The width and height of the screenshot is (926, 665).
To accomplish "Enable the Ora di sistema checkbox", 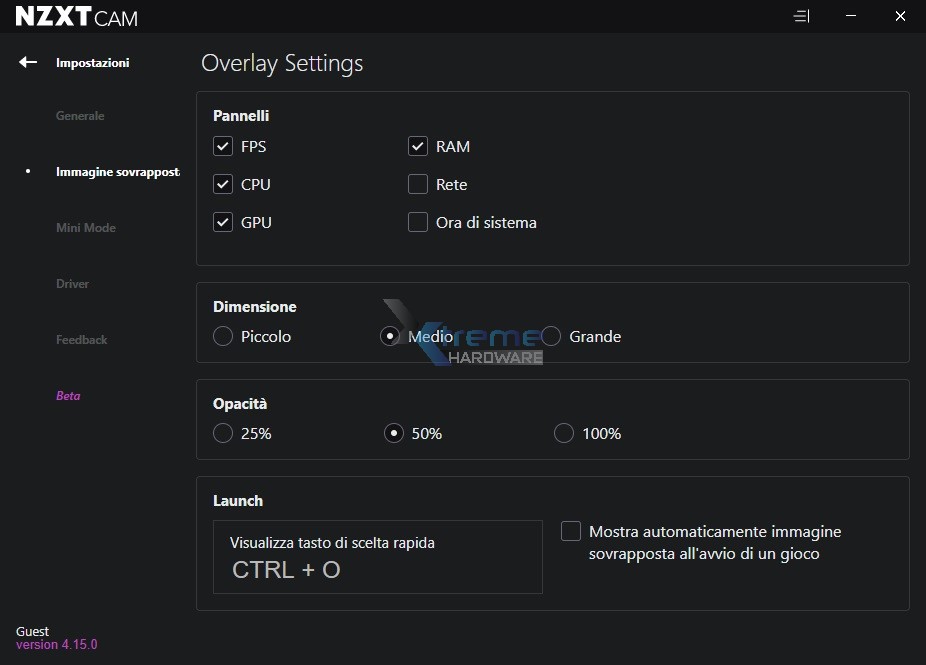I will 418,222.
